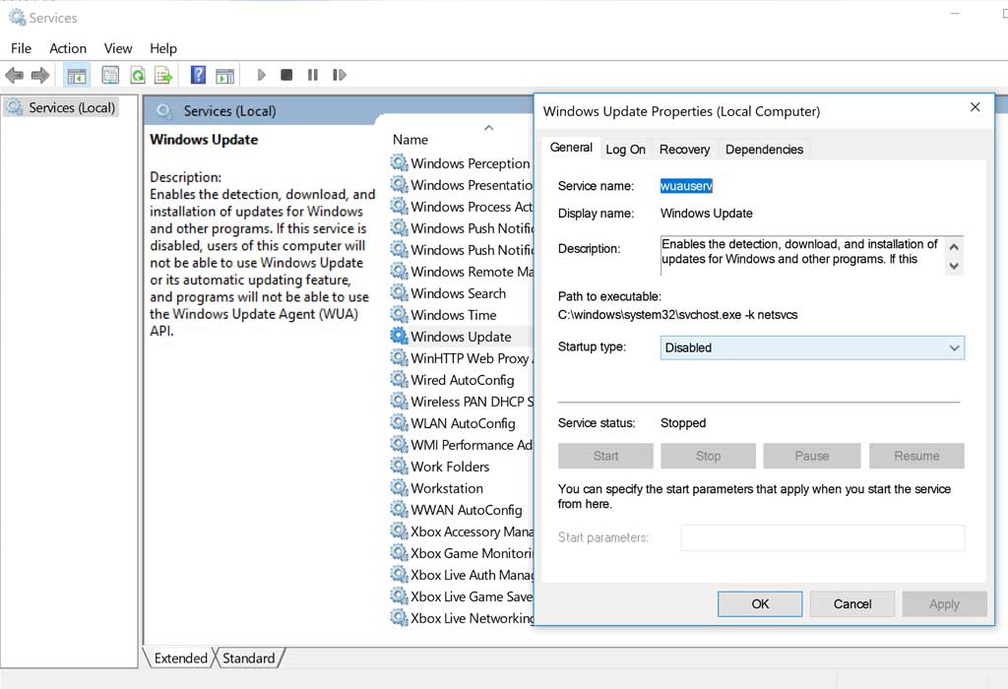Click the Stop Service square icon
Screen dimensions: 1008x689
tap(287, 75)
